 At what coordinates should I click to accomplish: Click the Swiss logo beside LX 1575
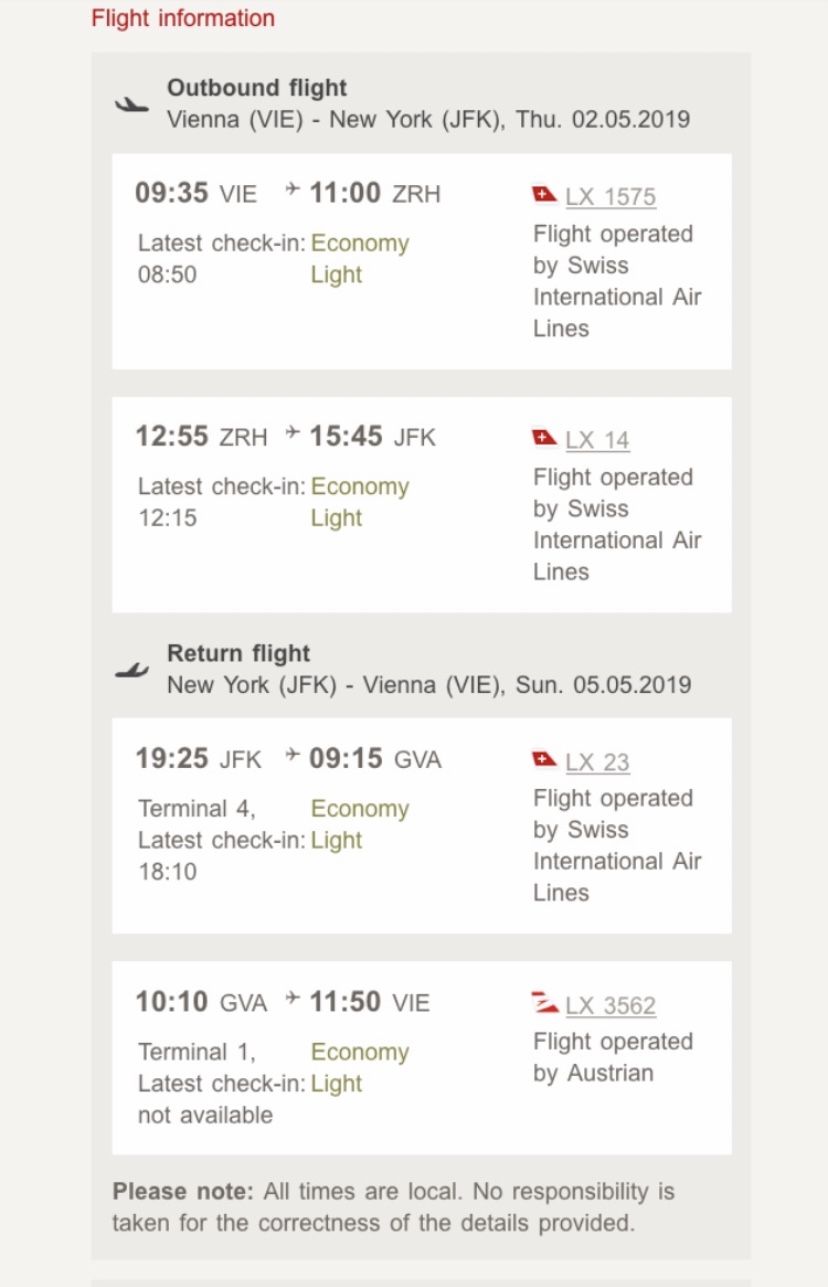(545, 195)
